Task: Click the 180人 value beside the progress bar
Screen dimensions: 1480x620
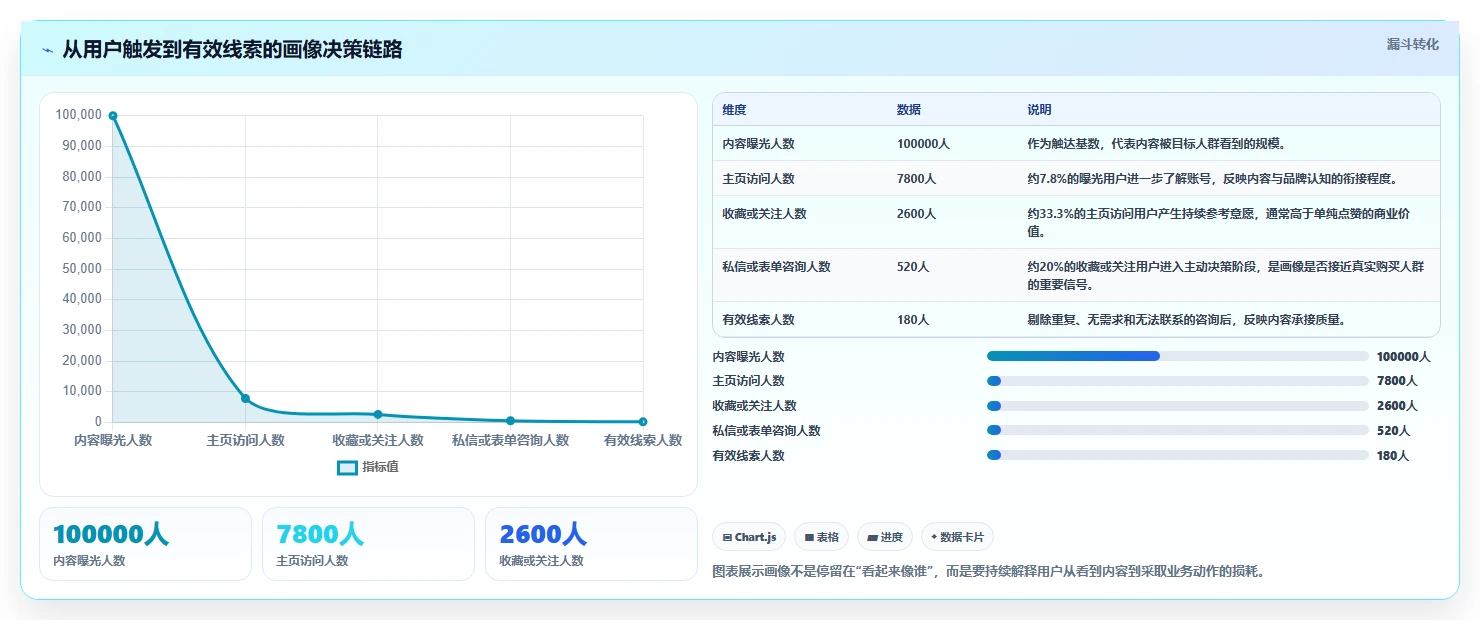Action: click(x=1393, y=455)
